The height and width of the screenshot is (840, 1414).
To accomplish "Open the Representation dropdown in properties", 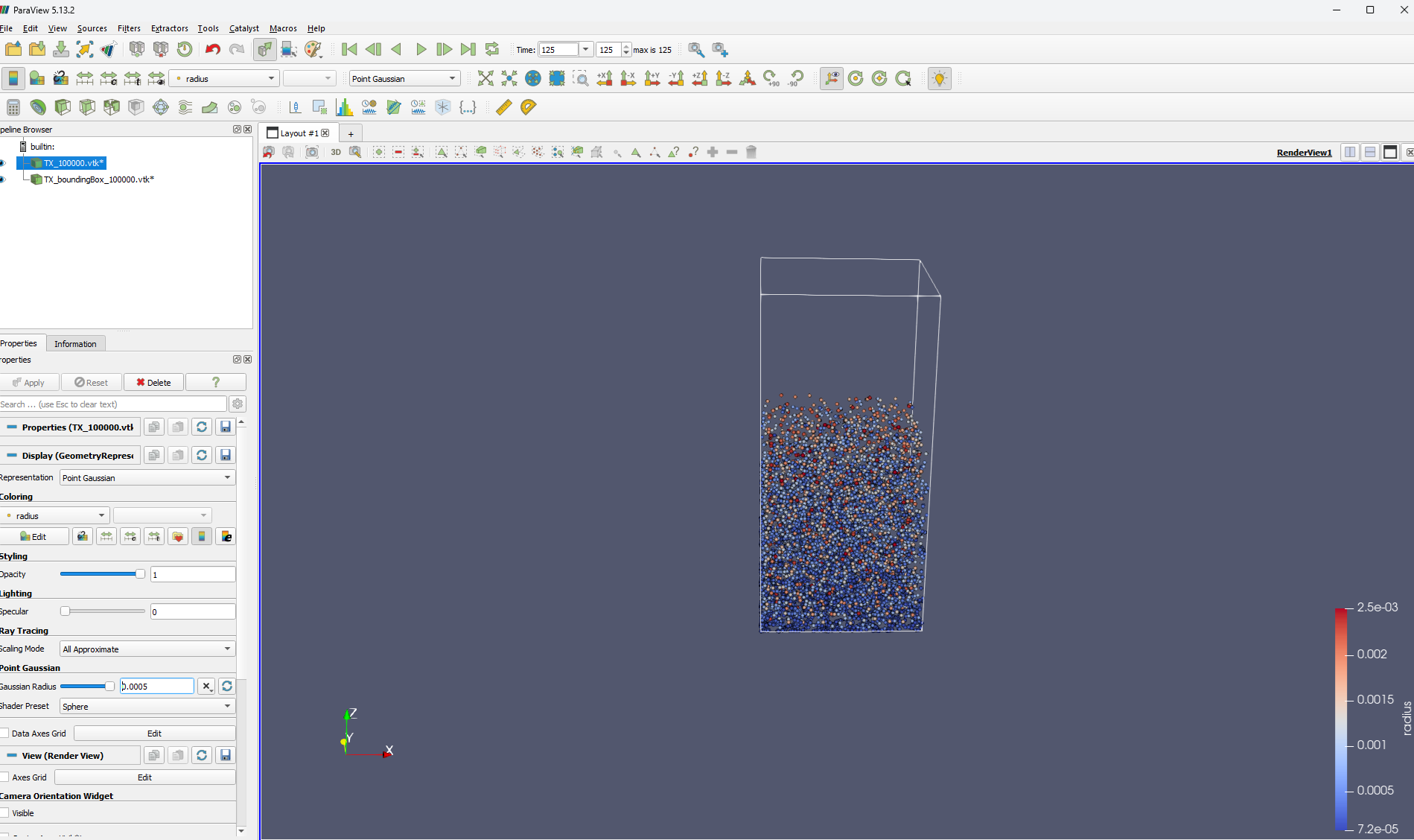I will [147, 477].
